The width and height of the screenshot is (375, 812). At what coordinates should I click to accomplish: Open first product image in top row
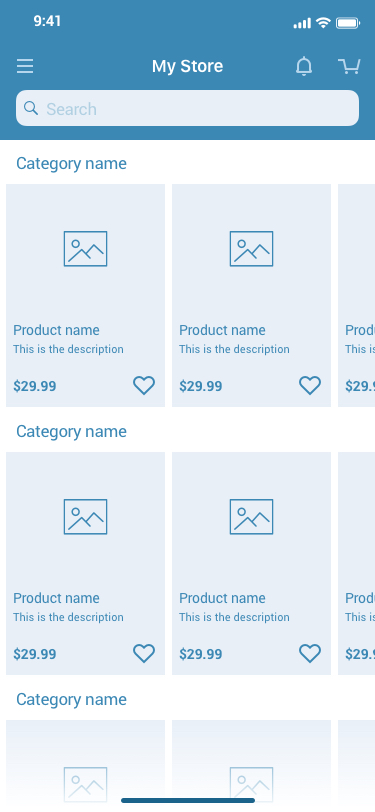point(85,249)
